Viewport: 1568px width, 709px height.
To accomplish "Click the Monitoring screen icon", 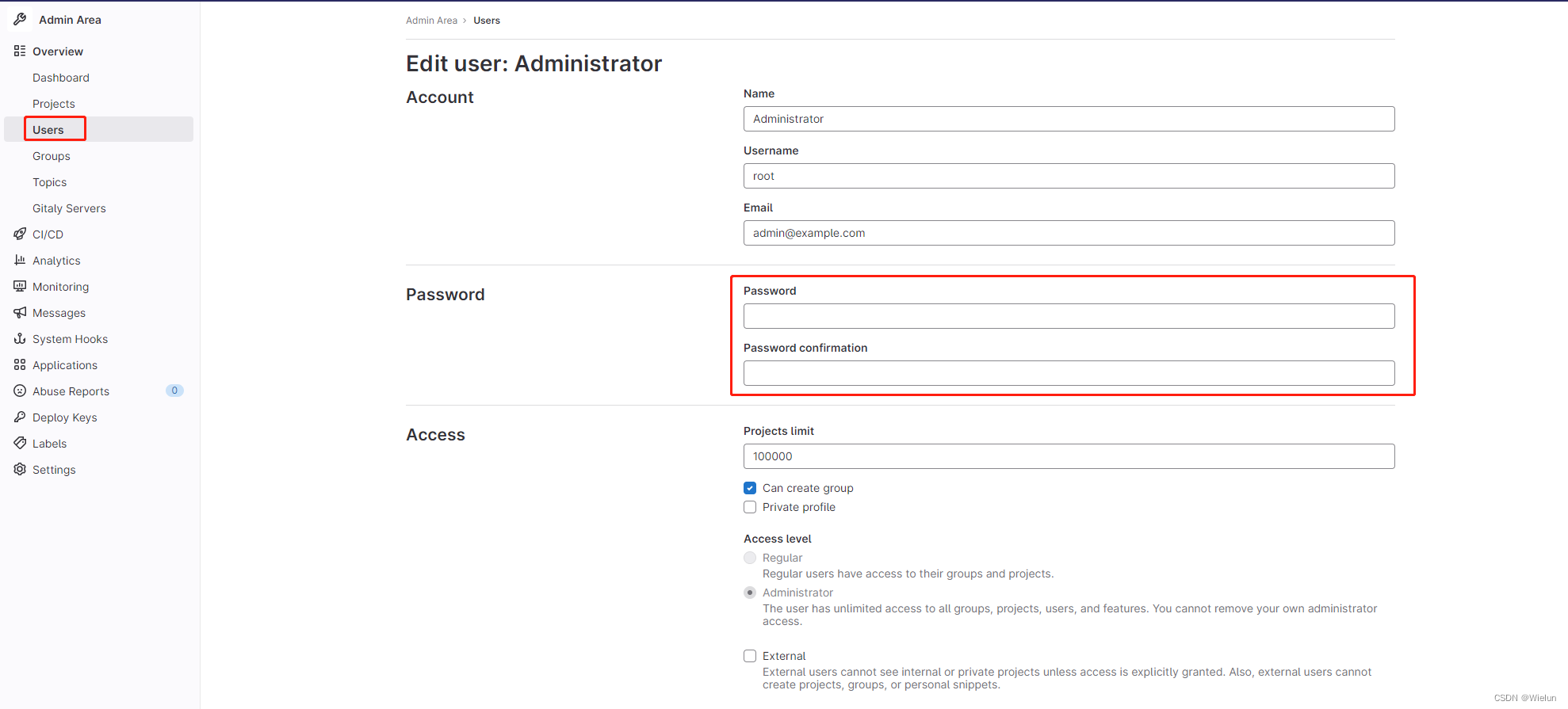I will pos(20,286).
